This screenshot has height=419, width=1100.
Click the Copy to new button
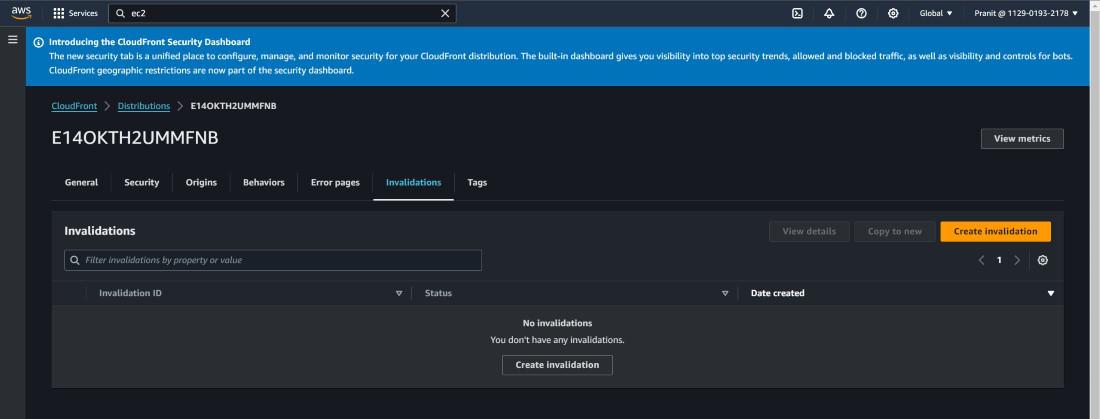tap(894, 232)
